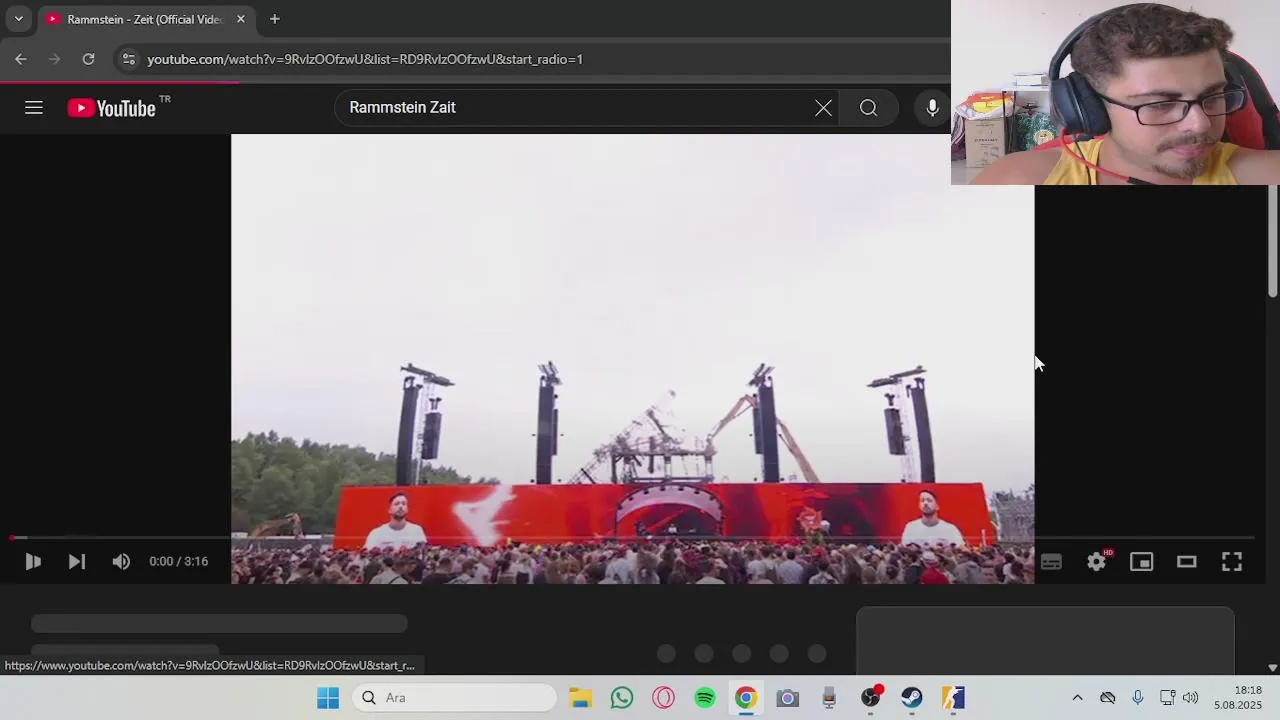Open Spotify from the taskbar
1280x720 pixels.
click(x=705, y=698)
